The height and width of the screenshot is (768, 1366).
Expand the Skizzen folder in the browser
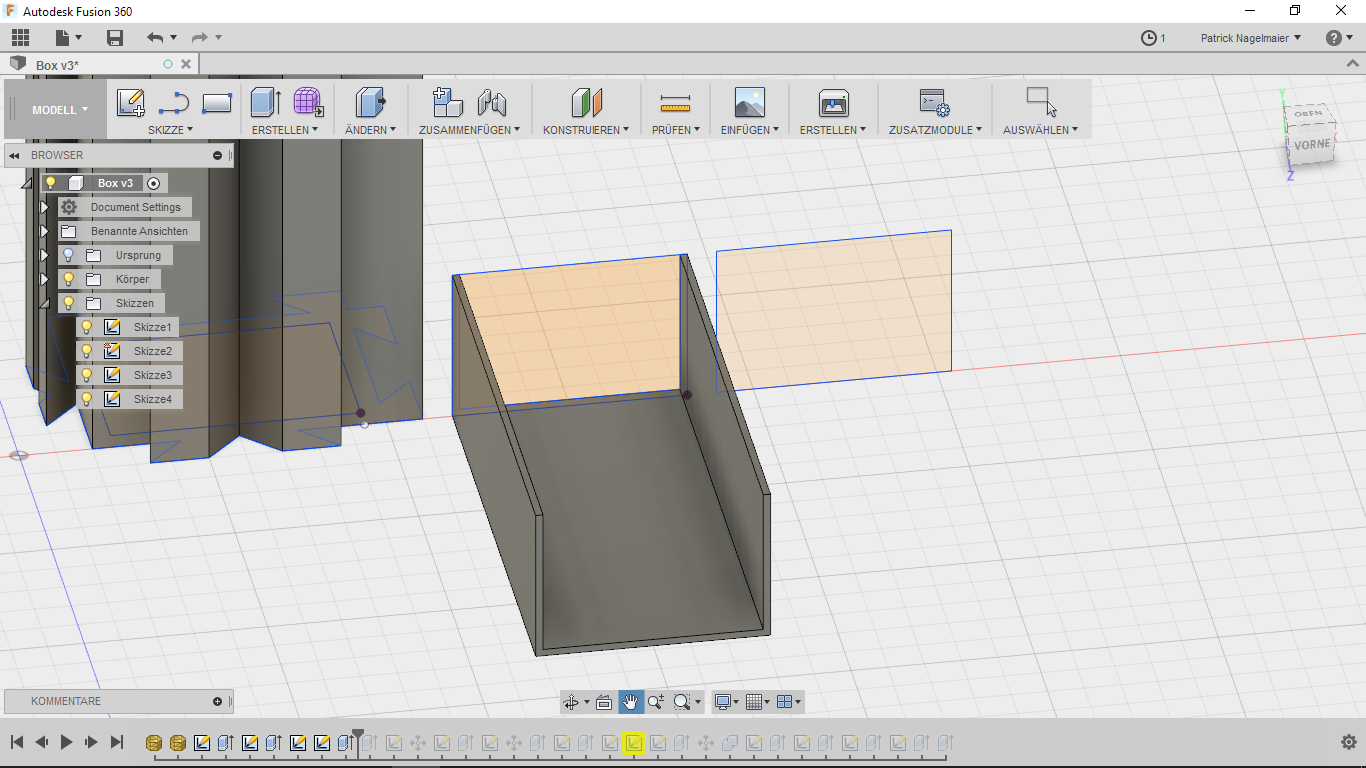tap(44, 302)
